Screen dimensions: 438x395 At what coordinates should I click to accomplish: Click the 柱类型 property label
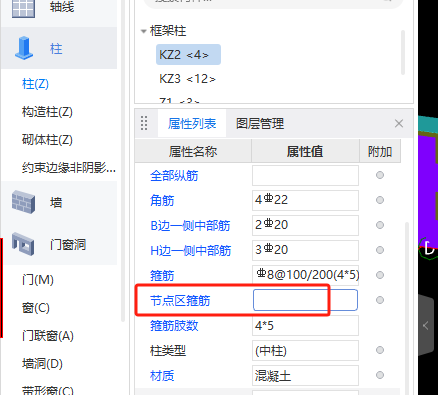click(168, 350)
